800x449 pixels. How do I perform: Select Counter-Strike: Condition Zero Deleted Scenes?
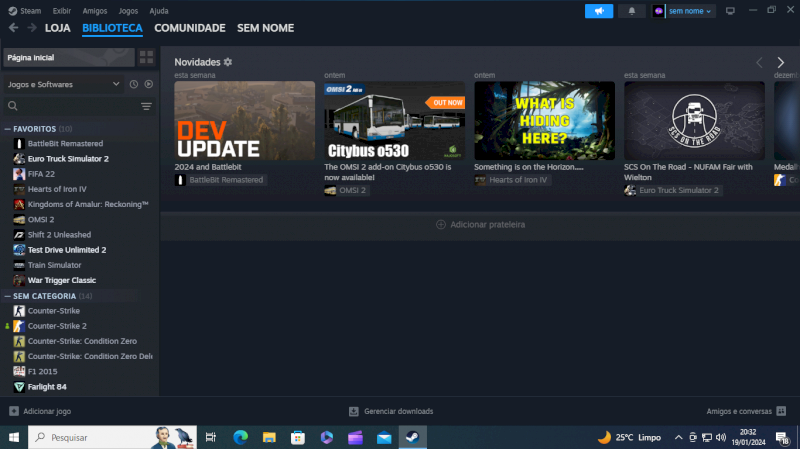point(90,356)
